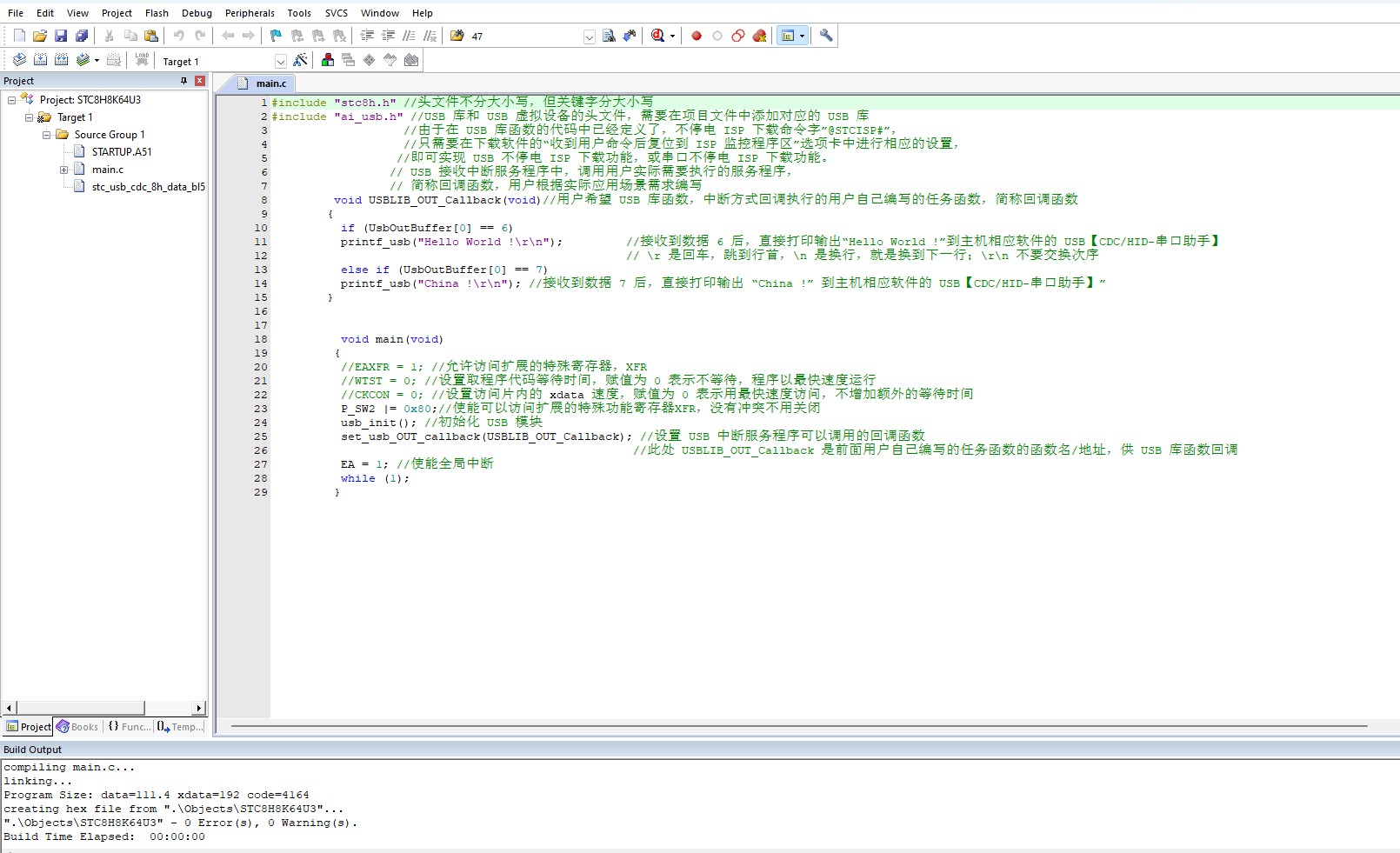The width and height of the screenshot is (1400, 853).
Task: Click the Find icon beside the search combo box
Action: (x=609, y=36)
